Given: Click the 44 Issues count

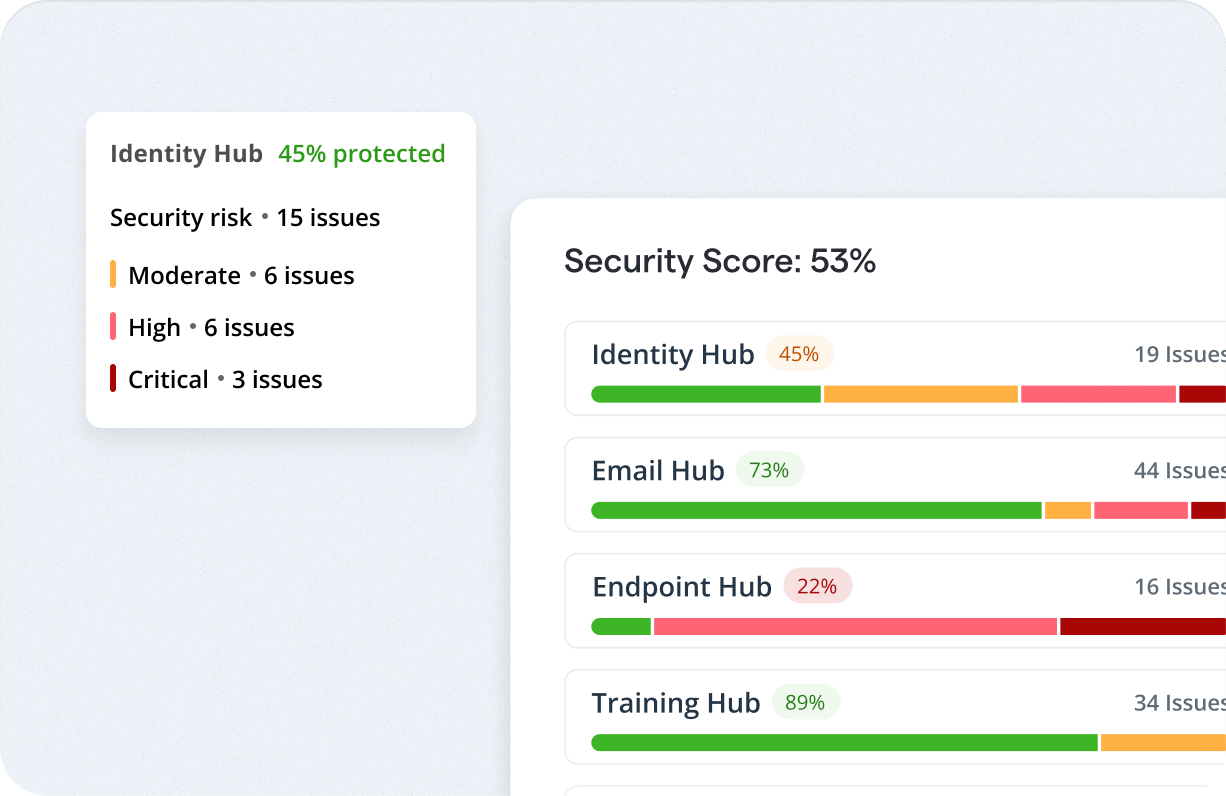Looking at the screenshot, I should (x=1180, y=470).
